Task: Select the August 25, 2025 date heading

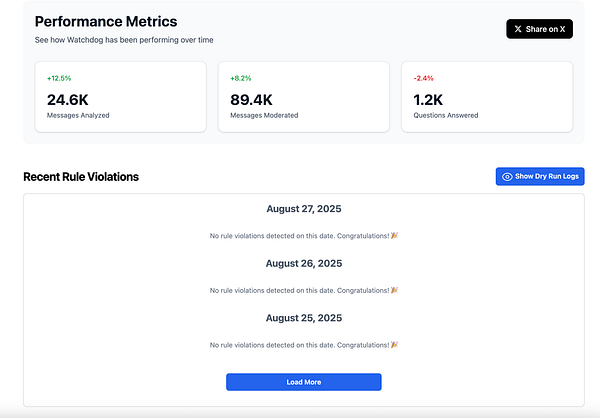Action: [304, 318]
